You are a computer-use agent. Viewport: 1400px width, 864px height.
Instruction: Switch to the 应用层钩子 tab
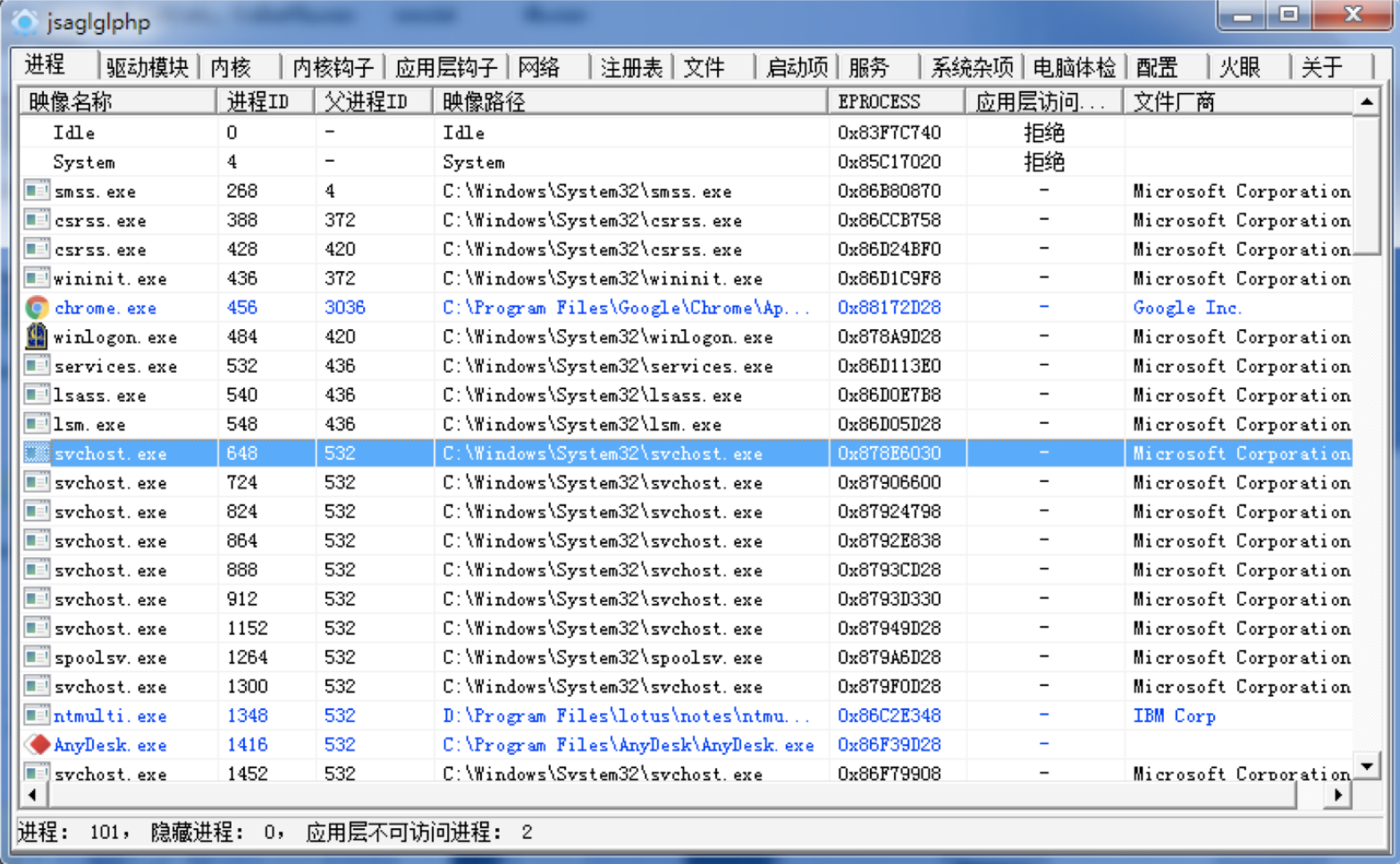(445, 67)
